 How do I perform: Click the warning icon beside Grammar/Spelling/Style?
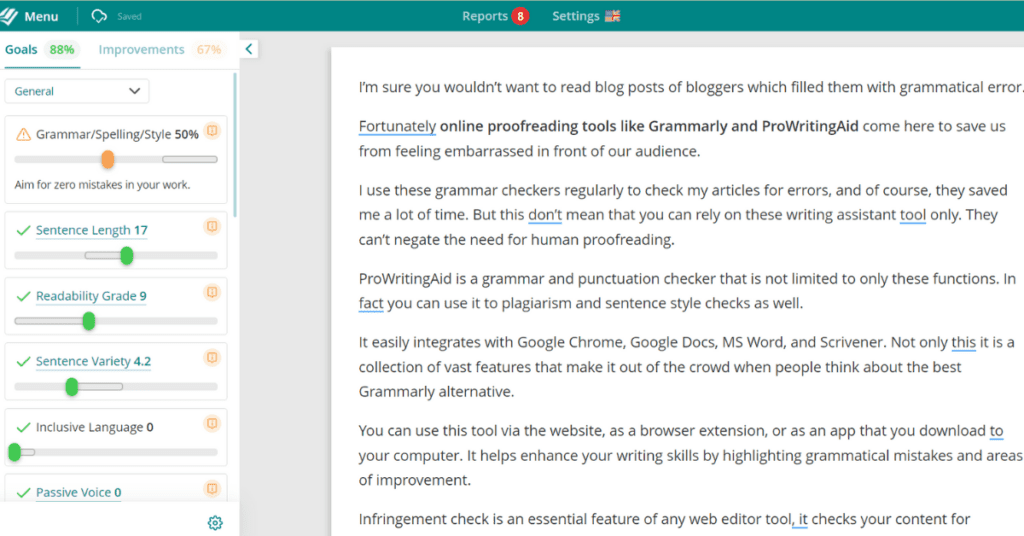[x=24, y=134]
